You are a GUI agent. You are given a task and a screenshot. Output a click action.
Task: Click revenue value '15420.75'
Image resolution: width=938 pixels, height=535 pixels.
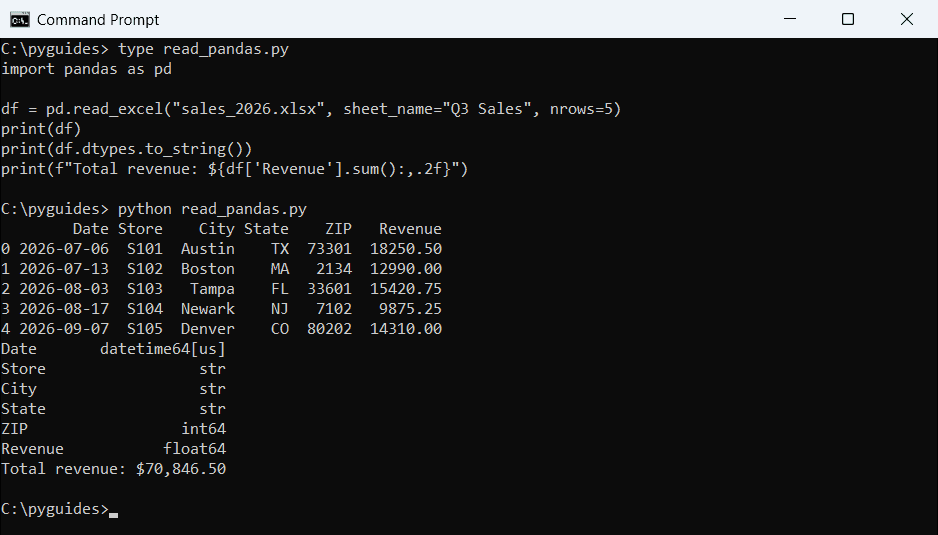406,289
